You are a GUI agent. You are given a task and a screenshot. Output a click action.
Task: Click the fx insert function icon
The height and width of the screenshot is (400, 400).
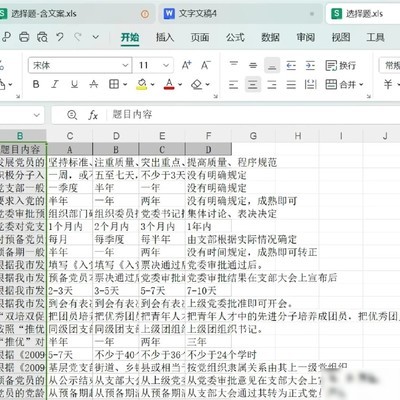coord(93,115)
